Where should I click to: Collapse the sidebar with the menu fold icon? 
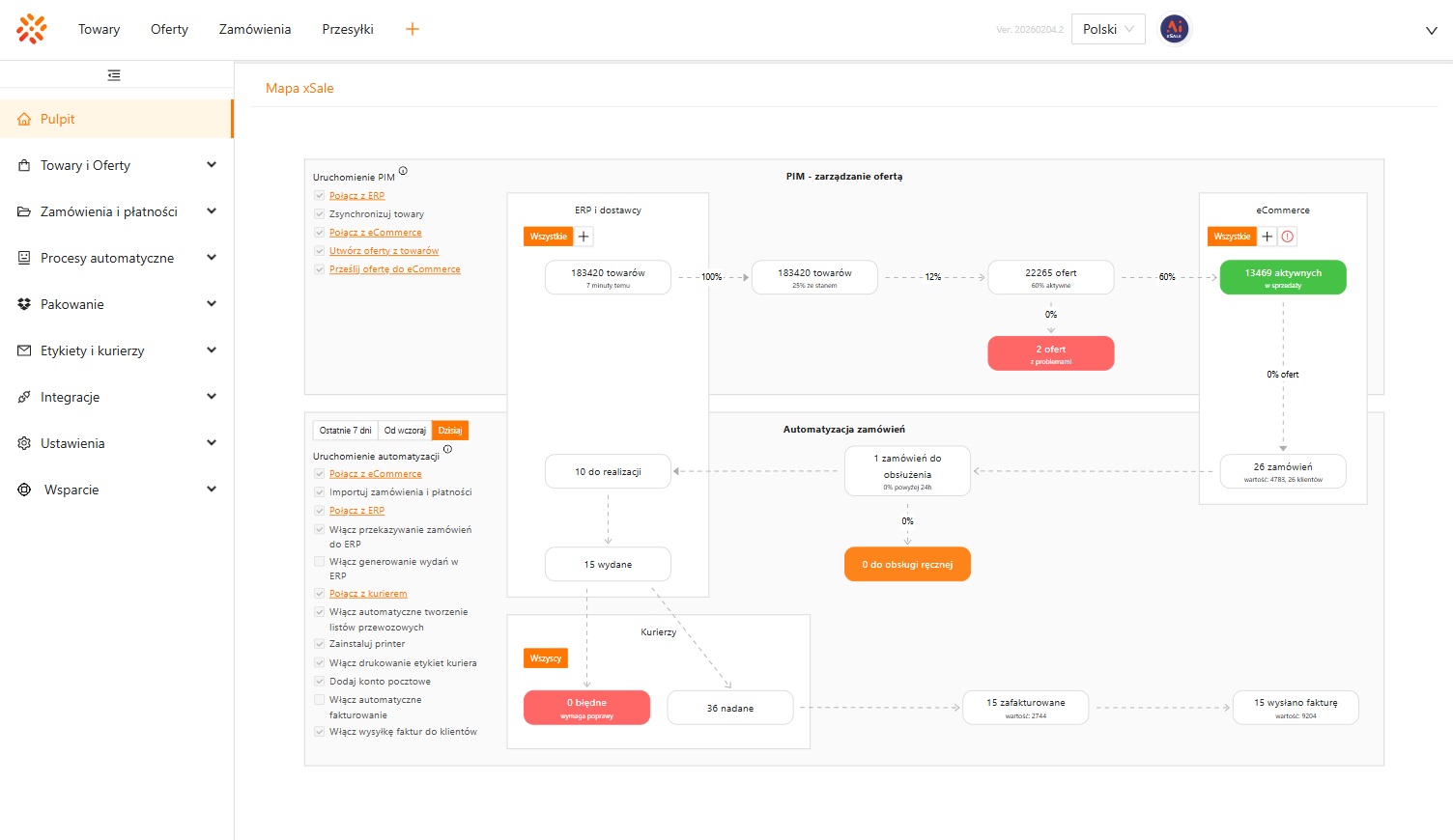click(x=114, y=75)
